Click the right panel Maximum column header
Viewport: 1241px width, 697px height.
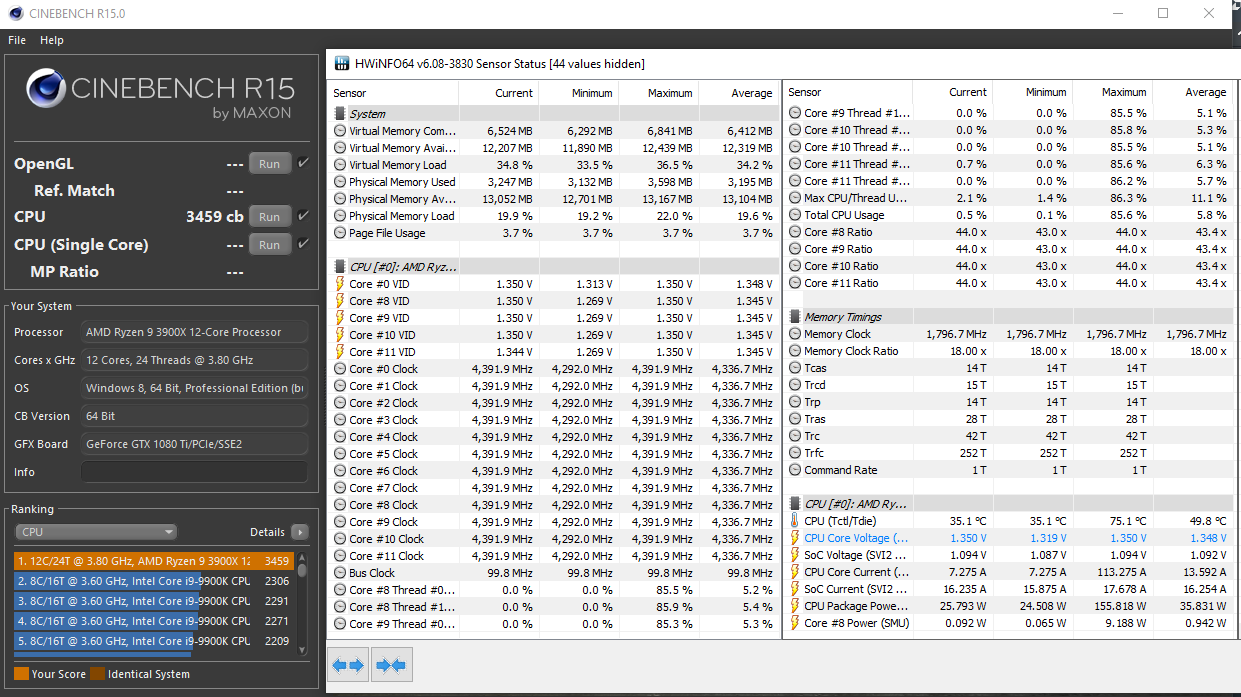click(x=1112, y=92)
